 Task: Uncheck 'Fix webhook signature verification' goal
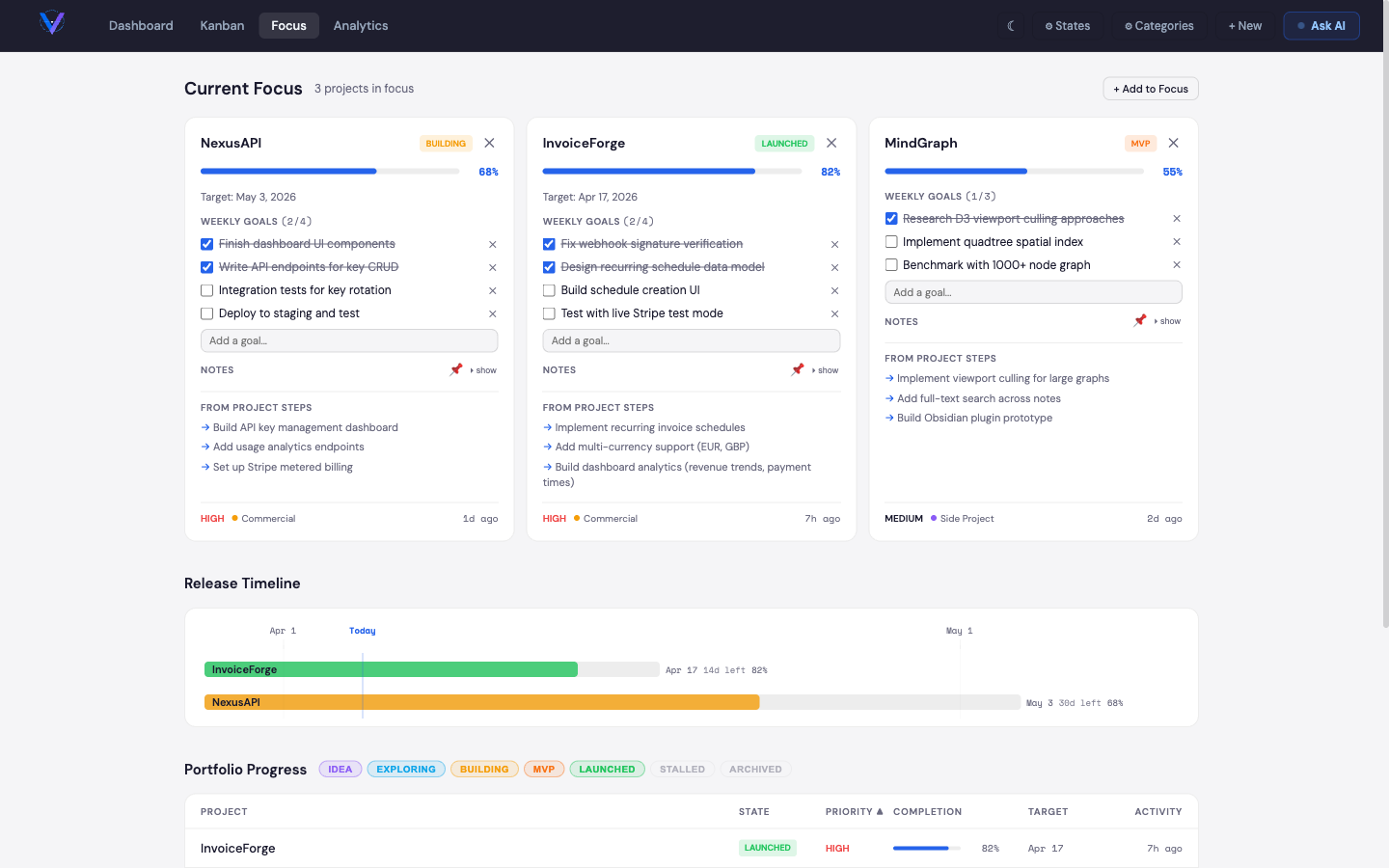click(x=549, y=244)
